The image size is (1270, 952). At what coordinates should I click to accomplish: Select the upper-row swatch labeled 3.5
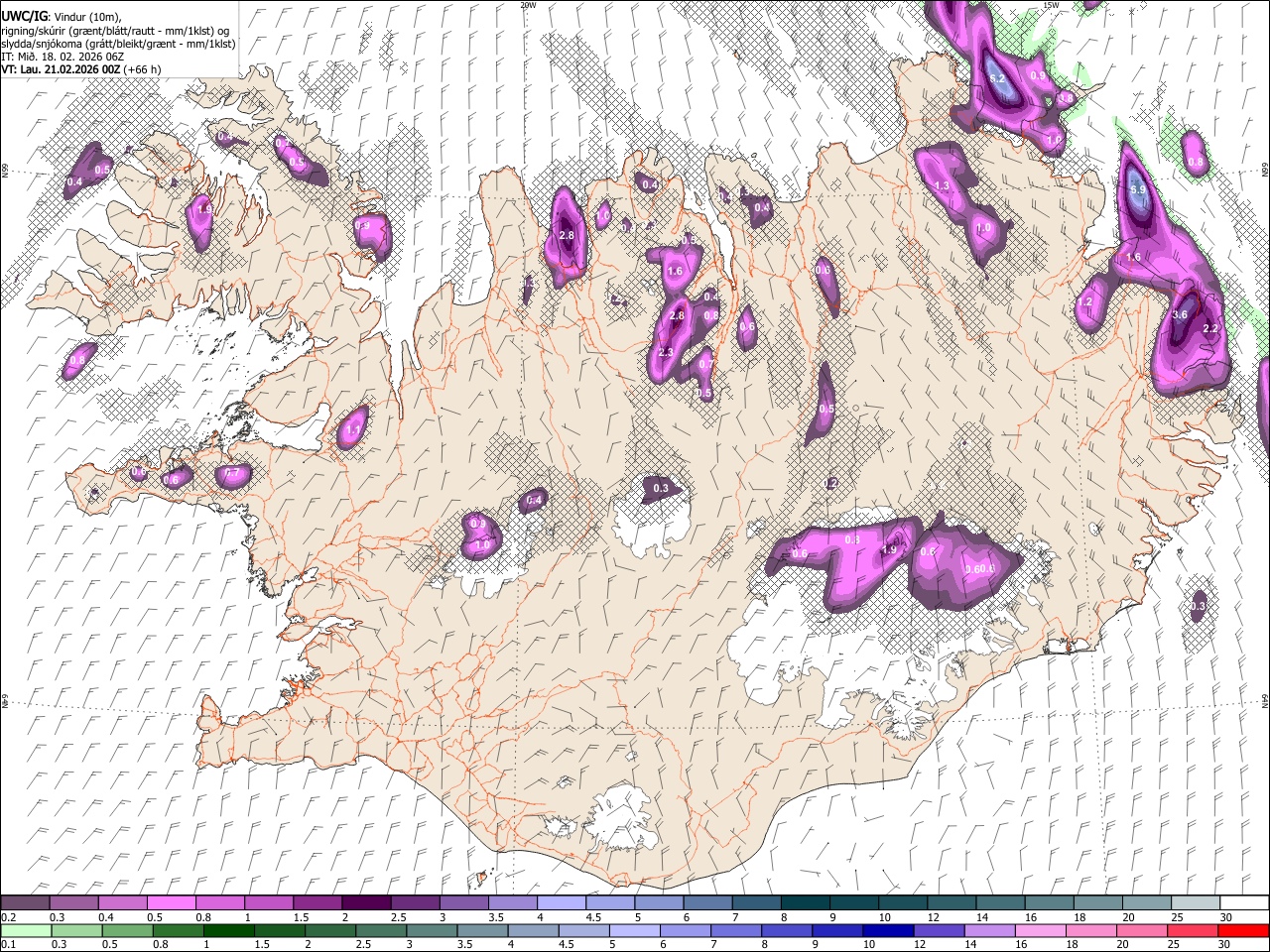tap(513, 902)
